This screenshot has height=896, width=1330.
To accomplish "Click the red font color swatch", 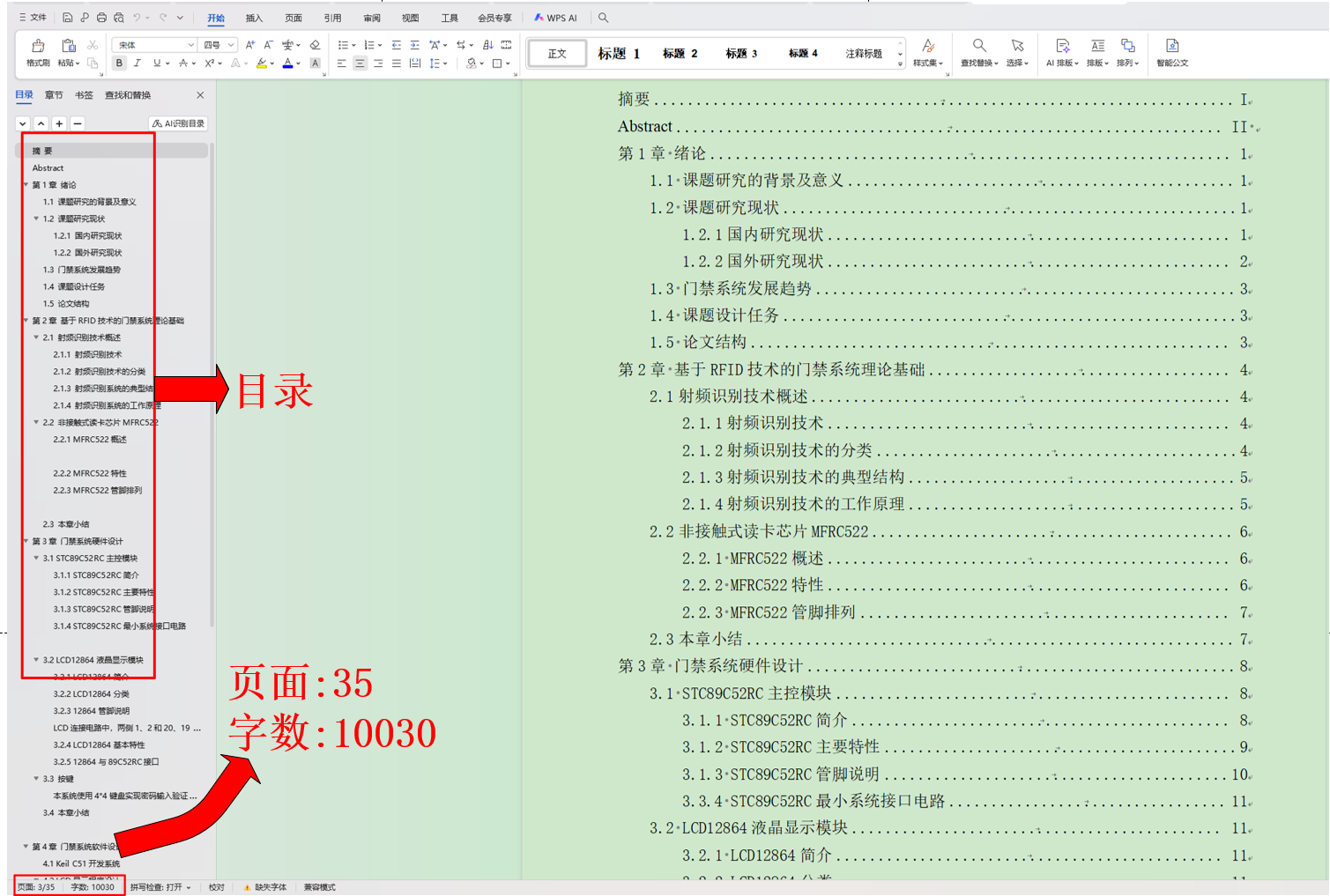I will pos(287,63).
